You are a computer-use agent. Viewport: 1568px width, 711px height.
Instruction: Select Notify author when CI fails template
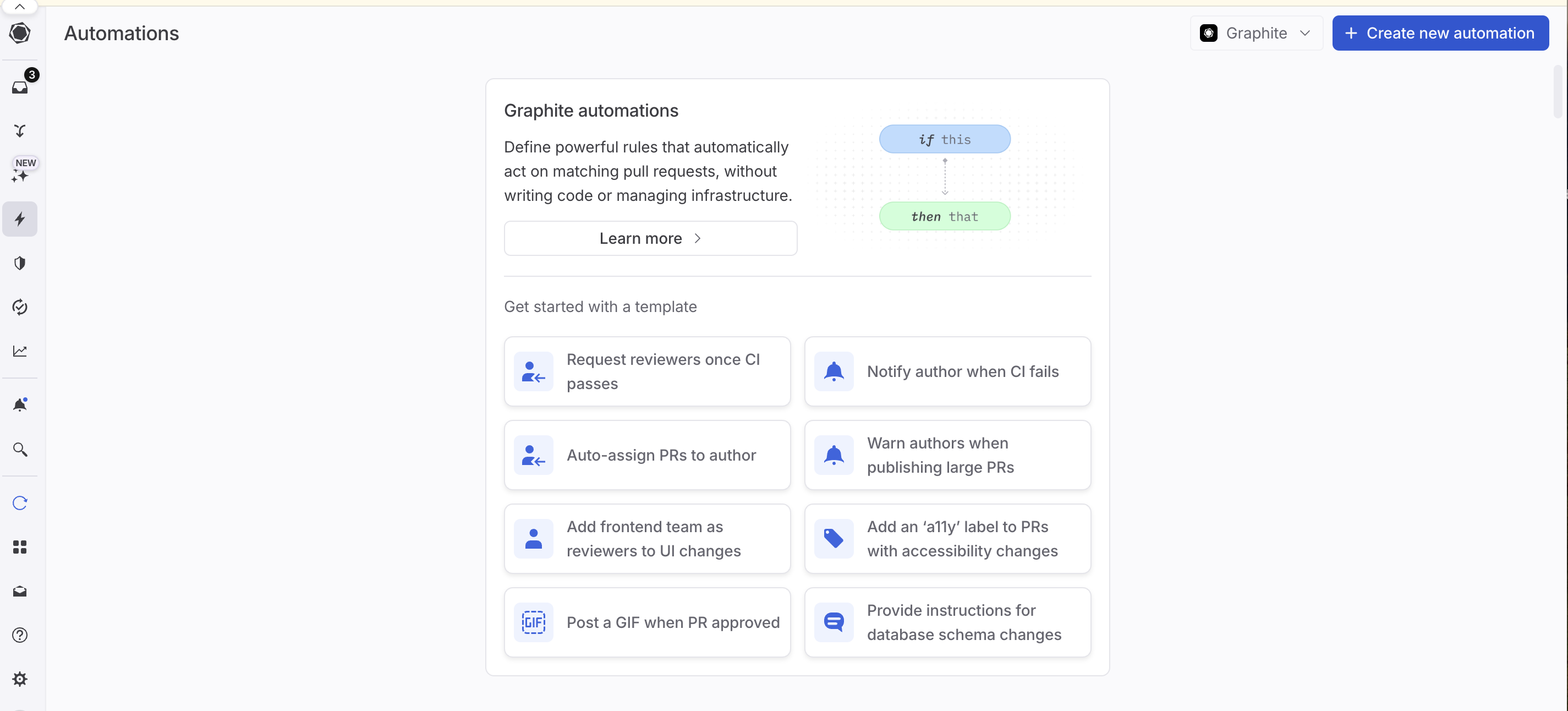click(x=947, y=371)
